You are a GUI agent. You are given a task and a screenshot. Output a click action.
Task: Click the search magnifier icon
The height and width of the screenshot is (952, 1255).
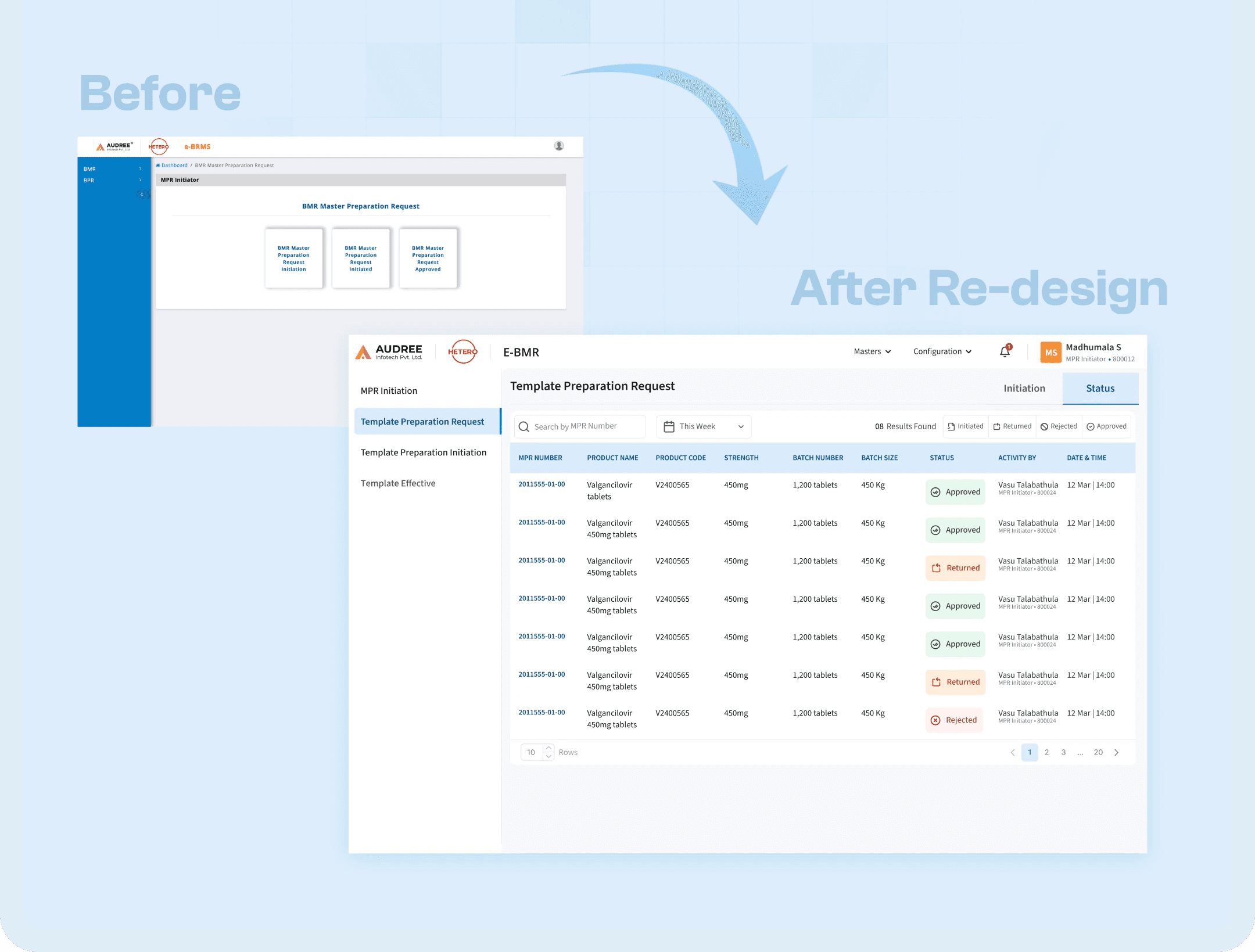click(x=525, y=426)
